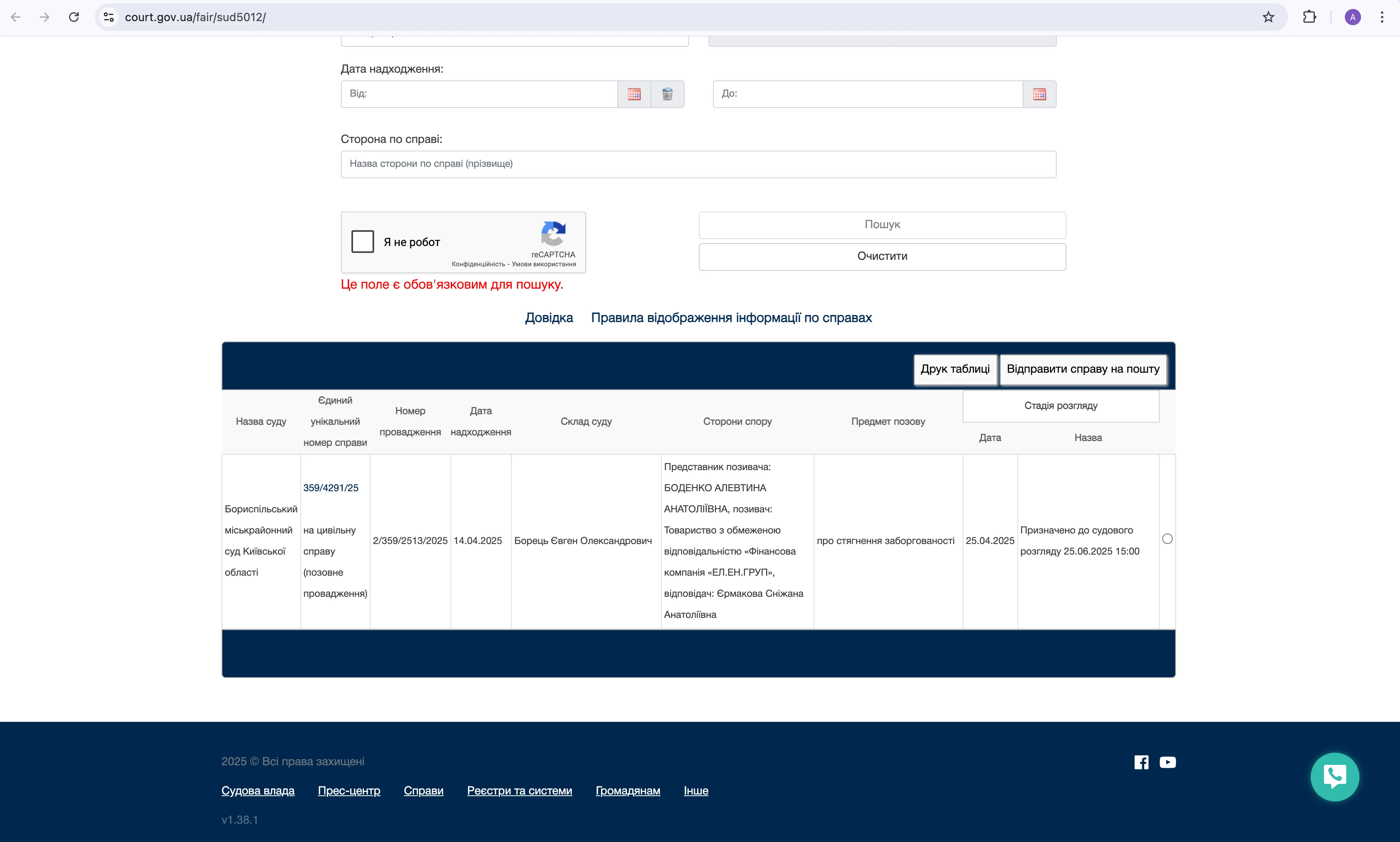Select the radio button for case 359/4291/25
1400x842 pixels.
pyautogui.click(x=1167, y=539)
